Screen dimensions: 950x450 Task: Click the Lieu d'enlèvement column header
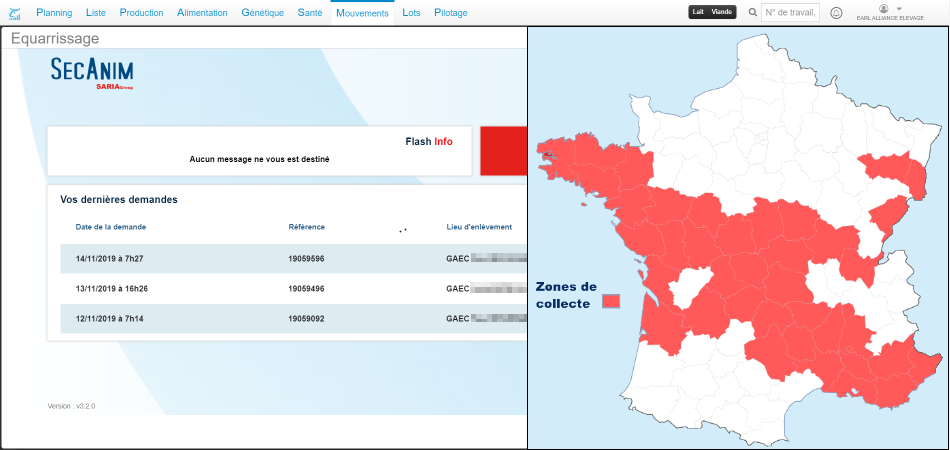pos(479,227)
